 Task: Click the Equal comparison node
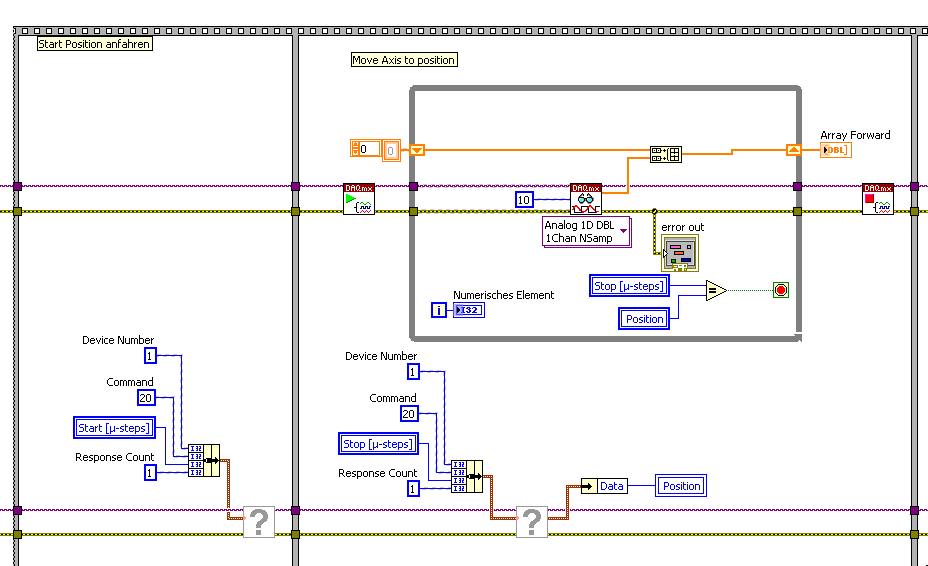716,290
